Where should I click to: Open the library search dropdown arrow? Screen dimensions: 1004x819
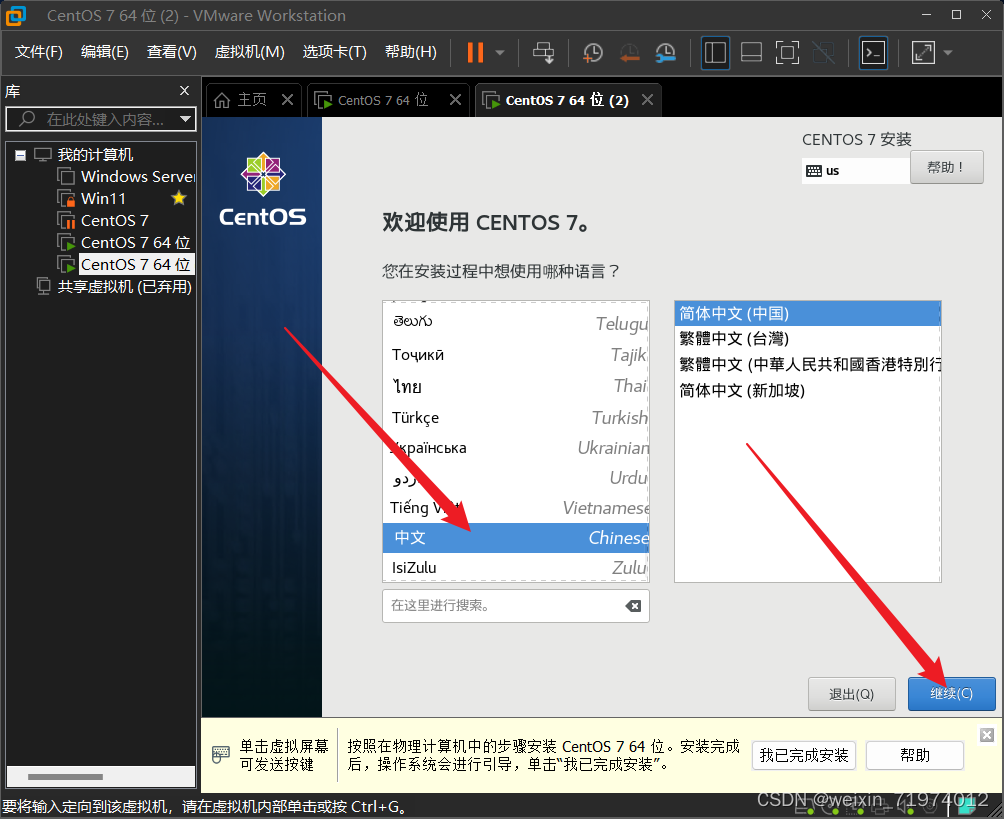click(x=186, y=119)
